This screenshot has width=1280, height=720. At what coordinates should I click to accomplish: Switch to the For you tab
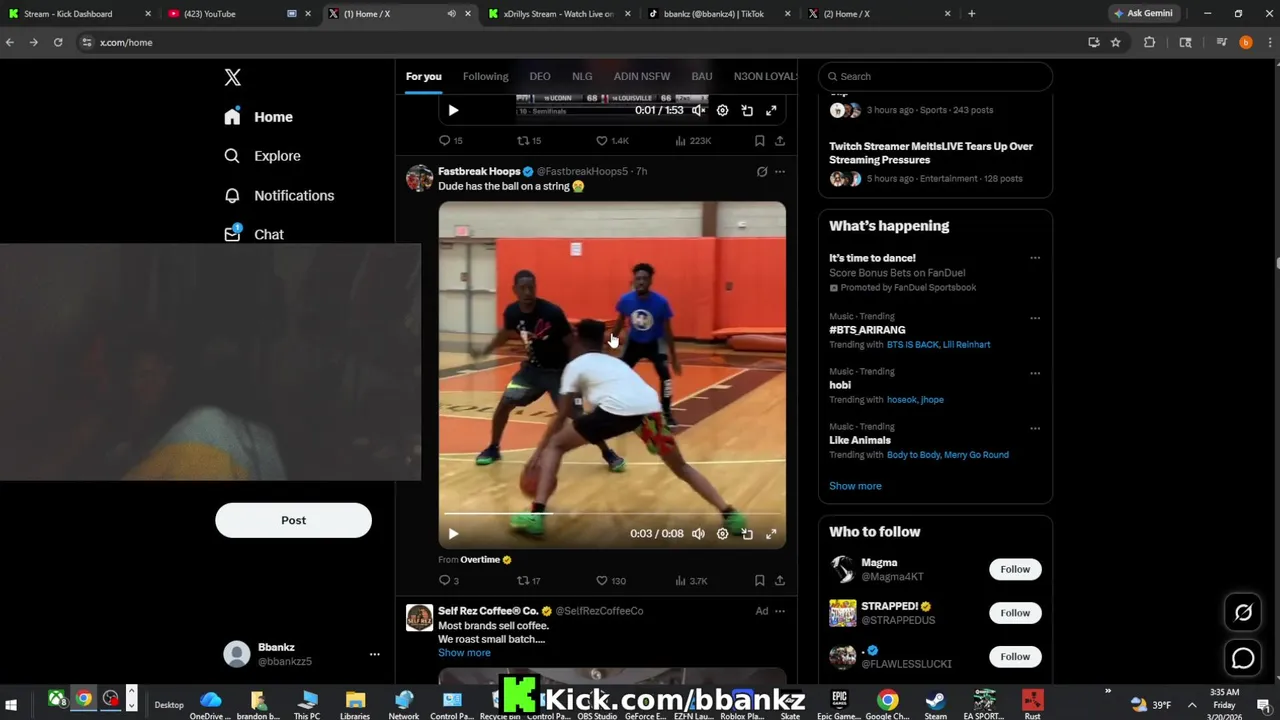[423, 76]
